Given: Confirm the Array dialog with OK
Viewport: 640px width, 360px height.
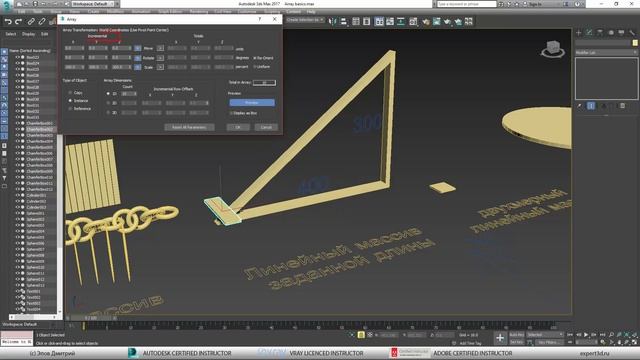Looking at the screenshot, I should [238, 127].
